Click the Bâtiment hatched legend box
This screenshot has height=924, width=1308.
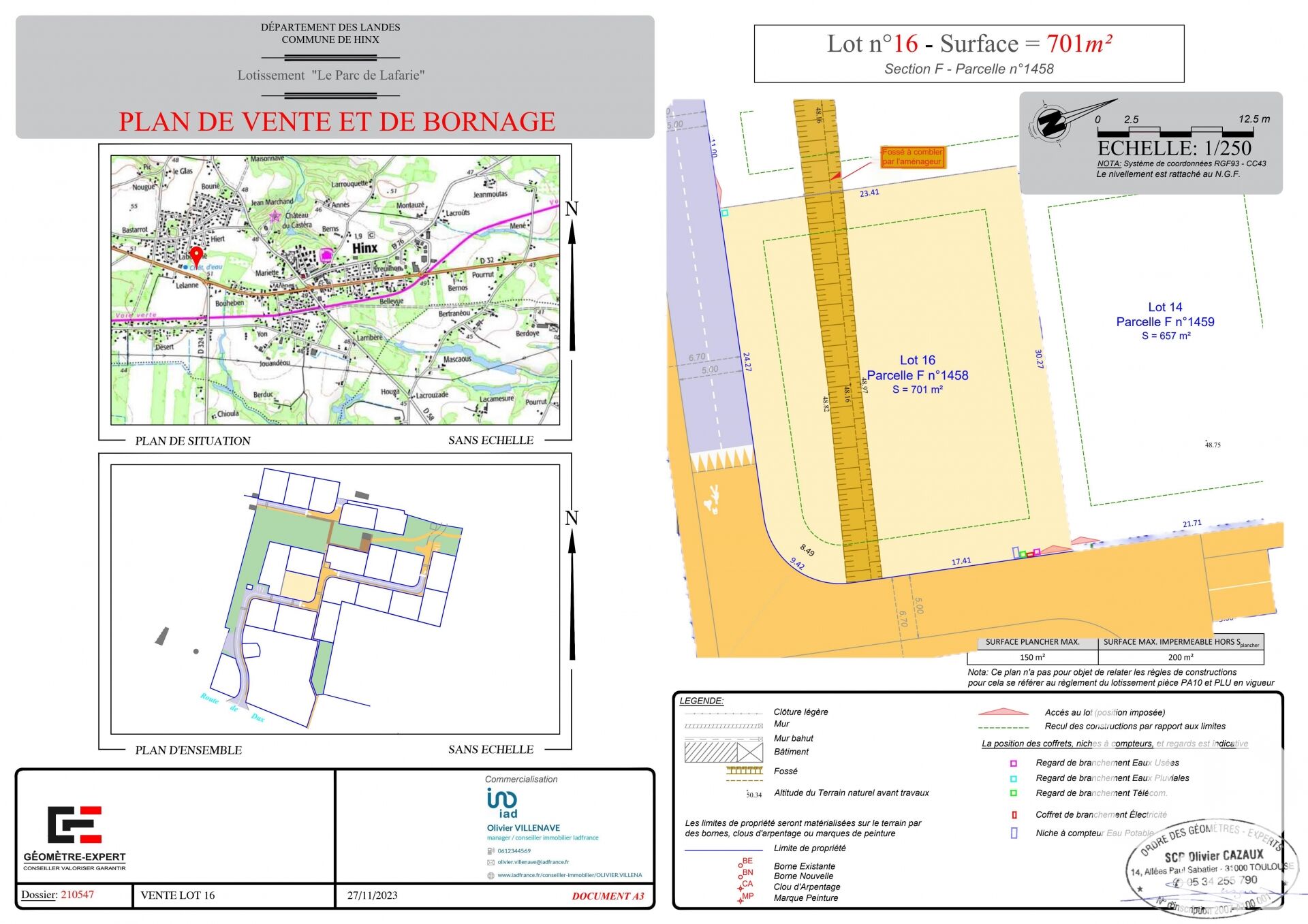click(x=723, y=752)
